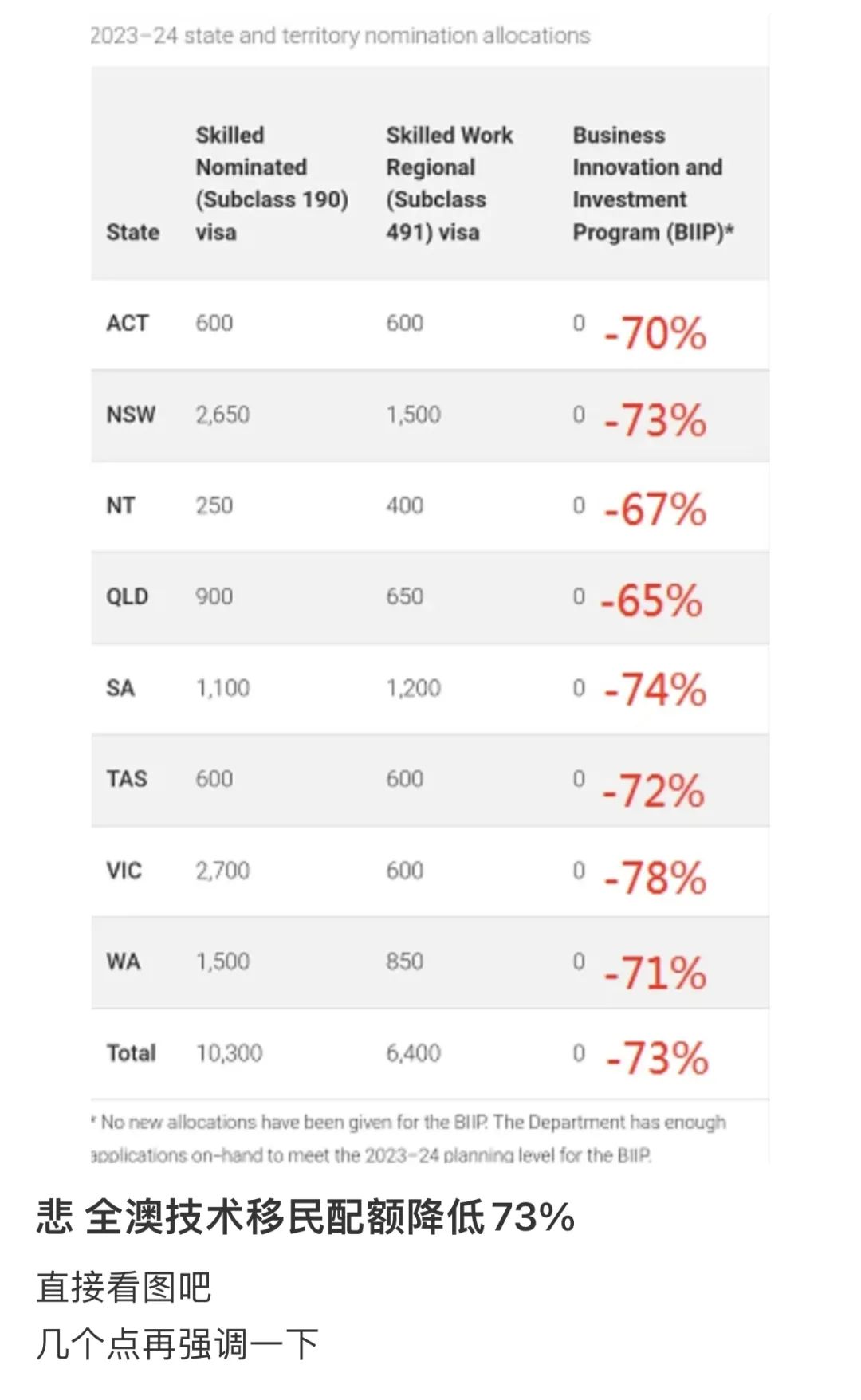Screen dimensions: 861x1400
Task: Click the red -78% annotation for VIC
Action: click(x=655, y=878)
